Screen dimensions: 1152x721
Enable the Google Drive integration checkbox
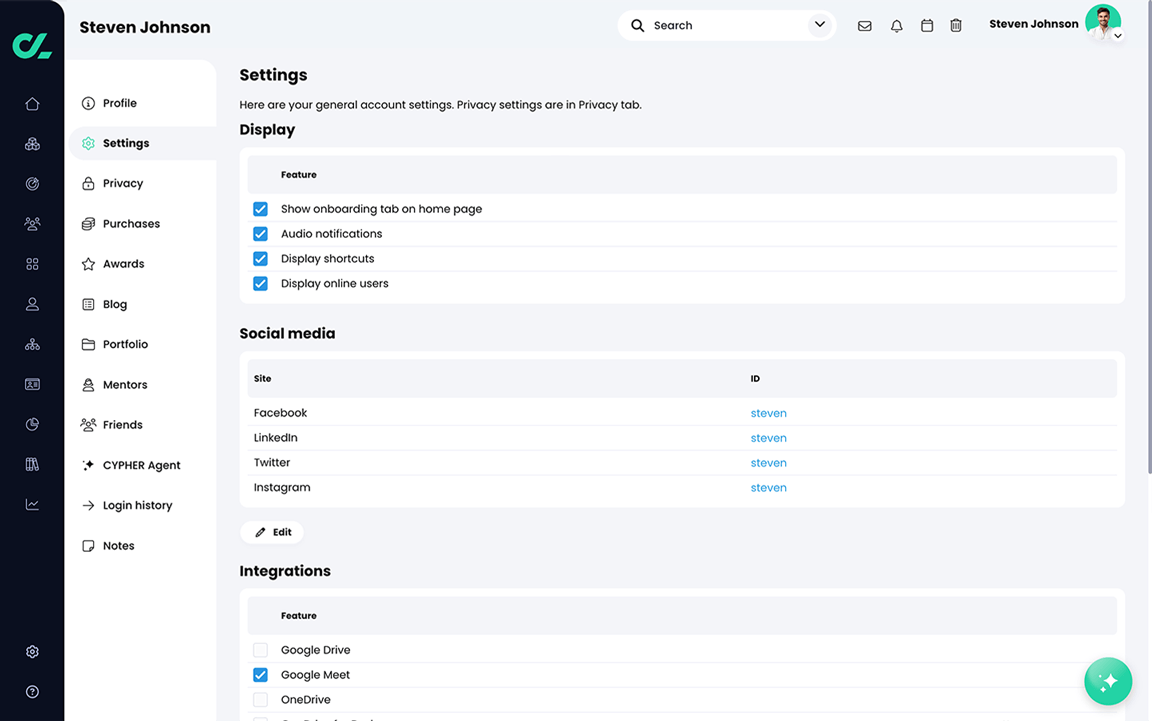(260, 650)
